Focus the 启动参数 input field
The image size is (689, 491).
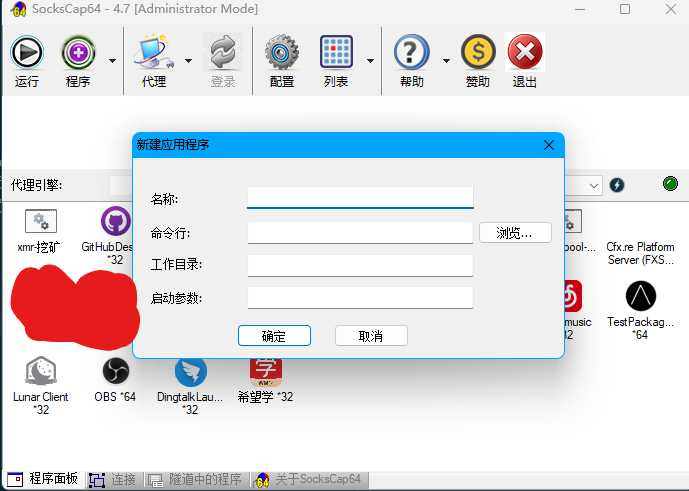(x=360, y=298)
